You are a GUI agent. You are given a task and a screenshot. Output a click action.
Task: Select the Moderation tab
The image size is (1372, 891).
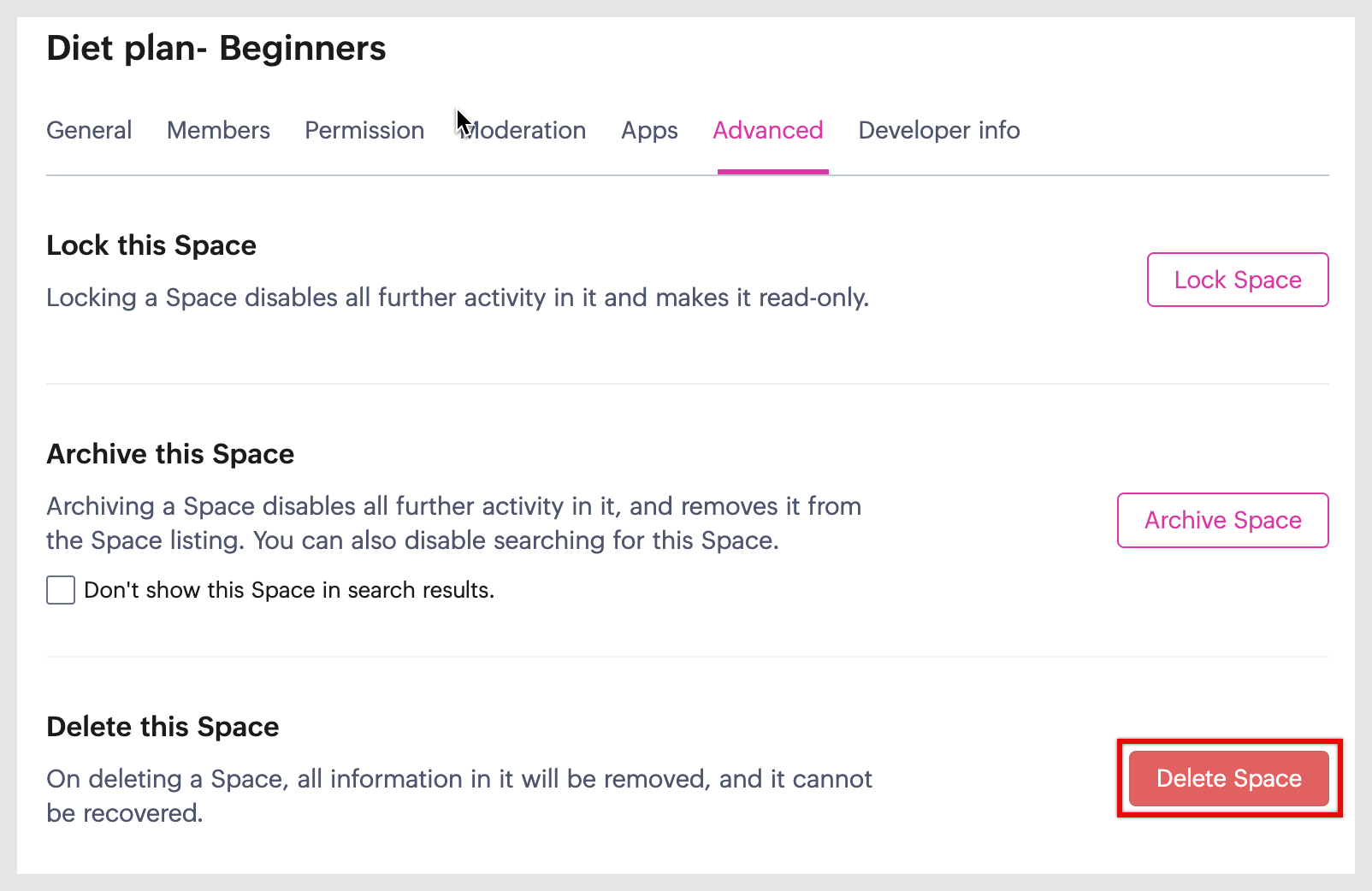(x=523, y=130)
